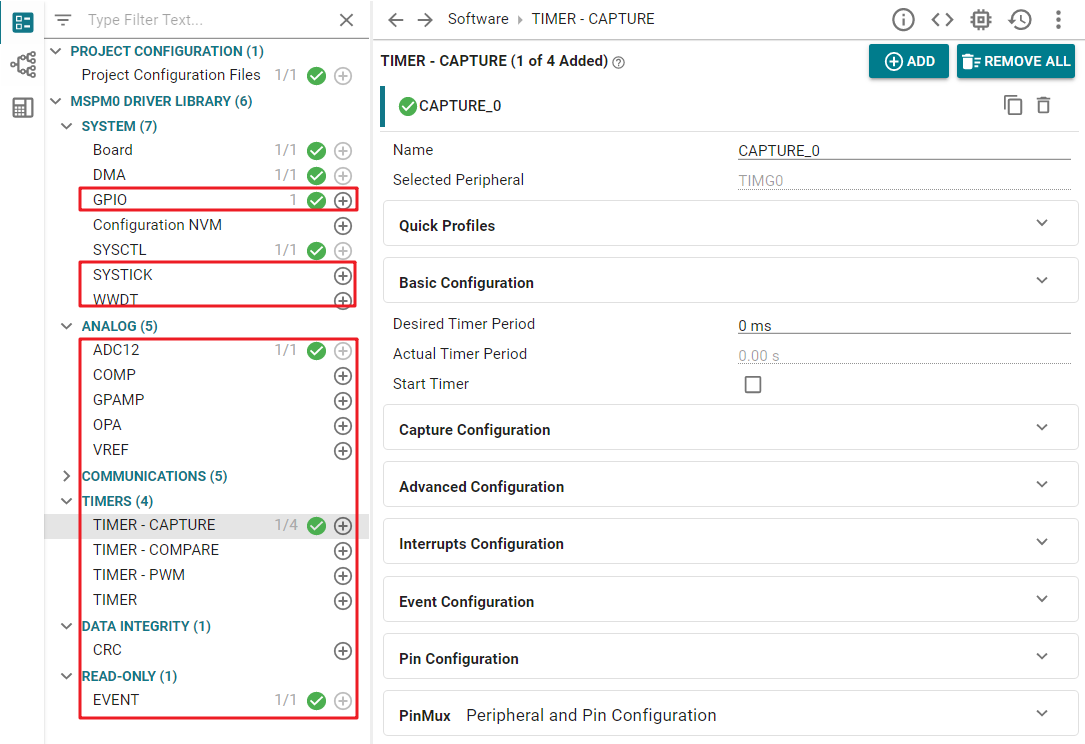Screen dimensions: 1085x744
Task: Click the info icon in header
Action: tap(903, 20)
